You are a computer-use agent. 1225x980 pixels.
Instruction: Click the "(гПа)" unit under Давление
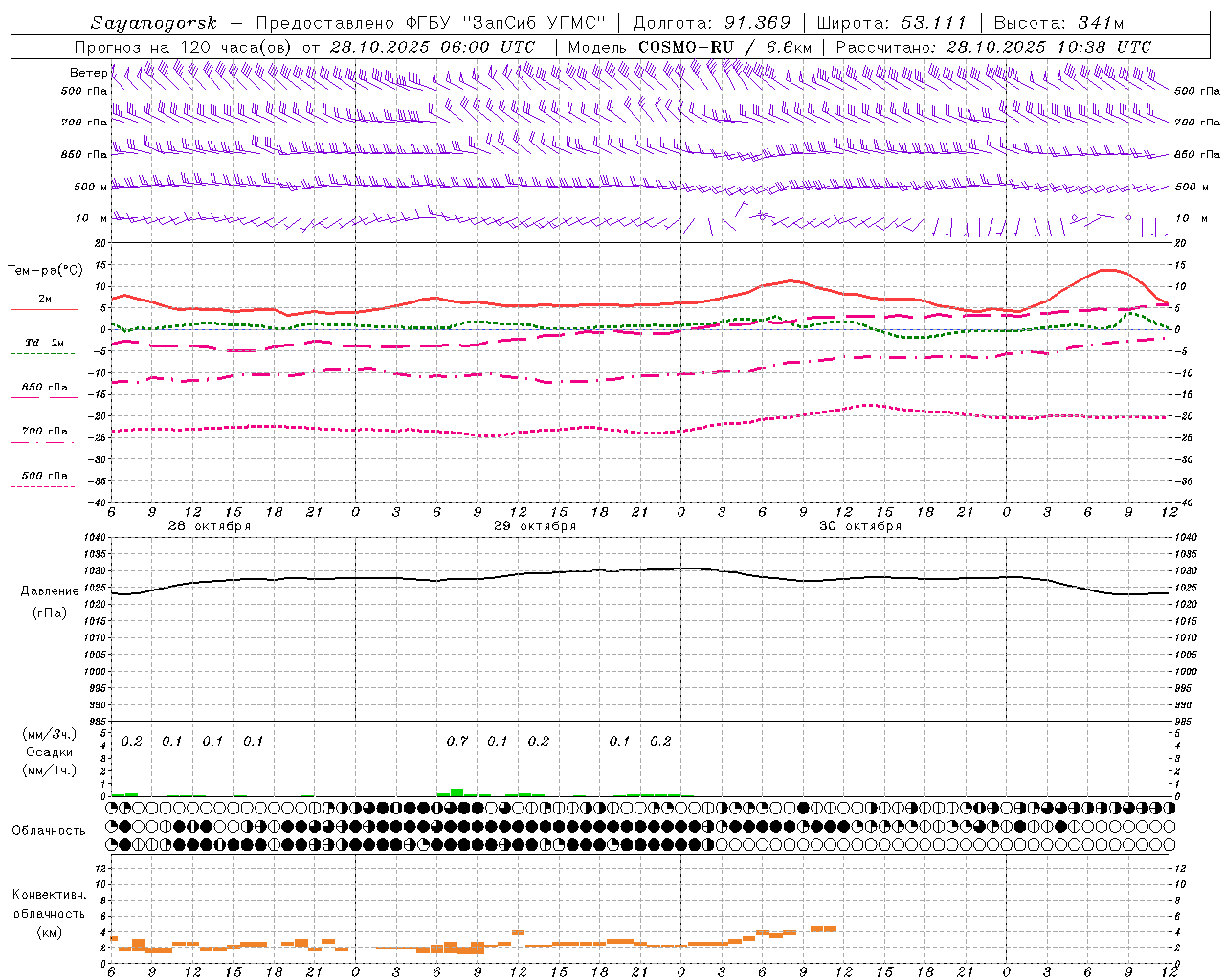click(50, 613)
